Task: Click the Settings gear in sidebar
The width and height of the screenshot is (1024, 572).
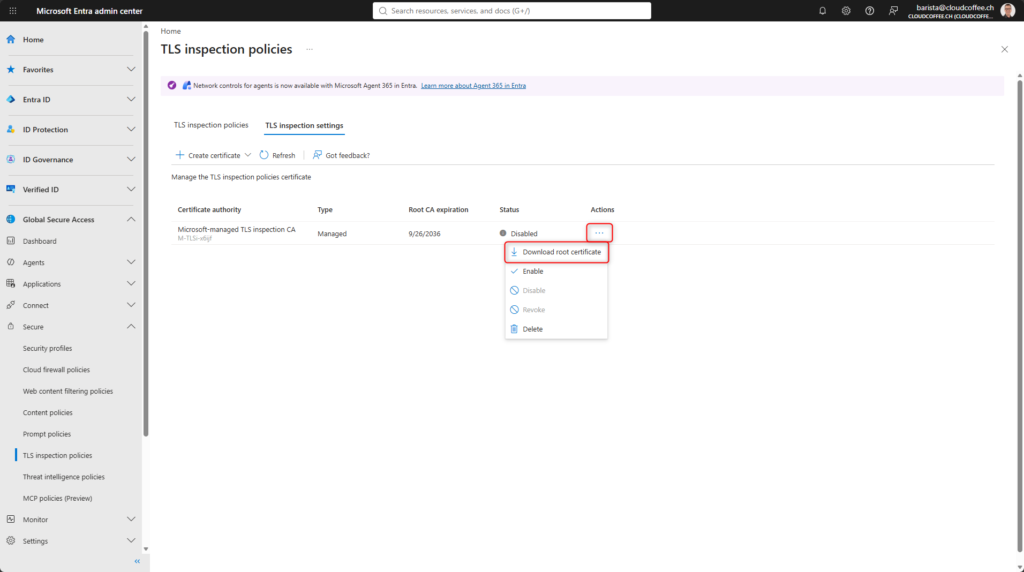Action: coord(10,541)
